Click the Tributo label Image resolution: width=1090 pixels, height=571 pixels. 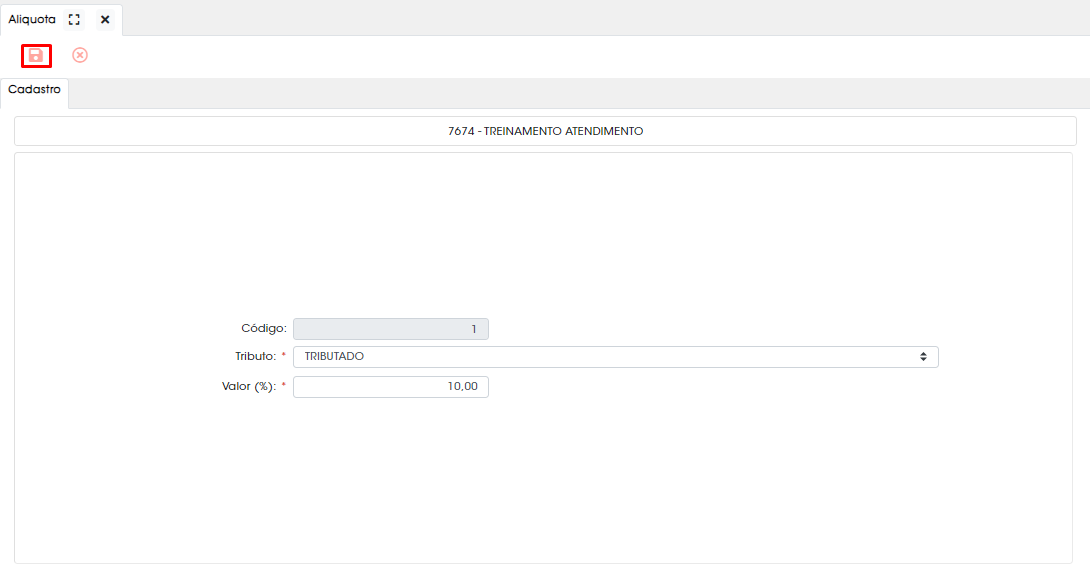pos(256,356)
